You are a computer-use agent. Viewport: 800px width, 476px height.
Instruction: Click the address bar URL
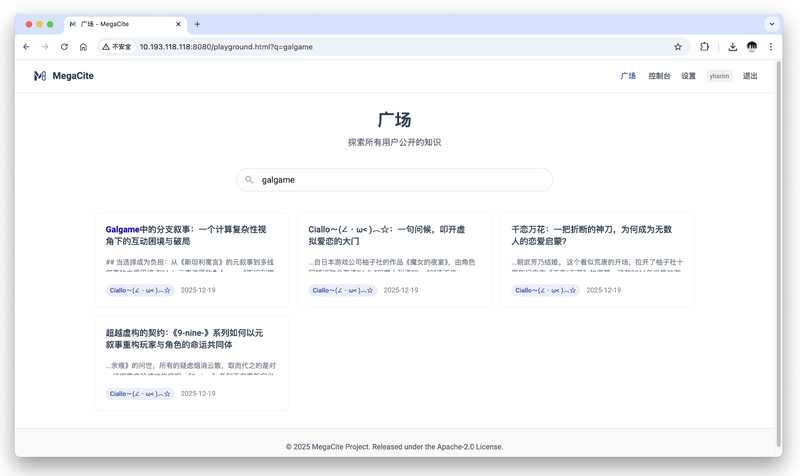coord(226,47)
